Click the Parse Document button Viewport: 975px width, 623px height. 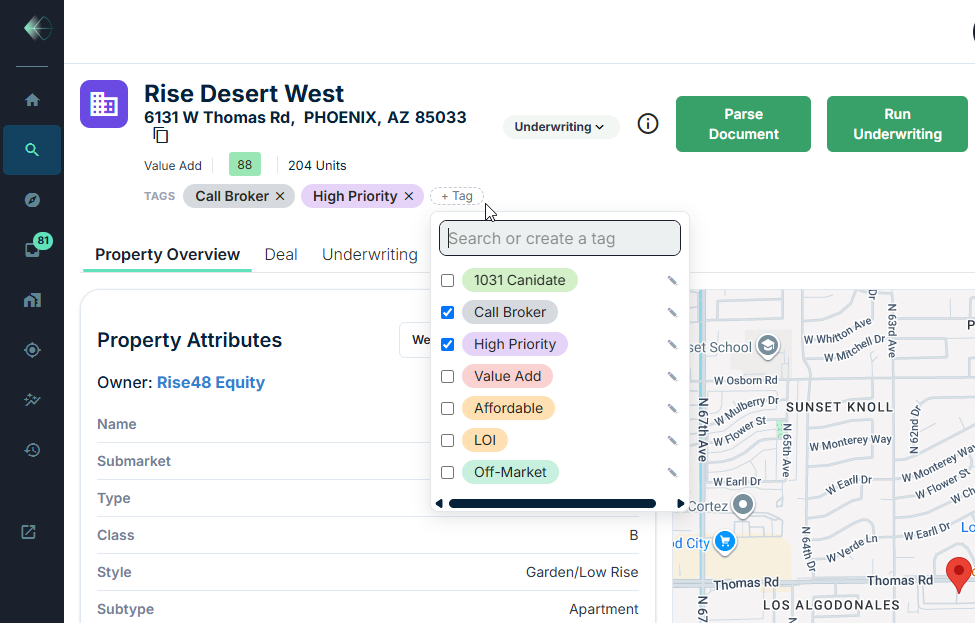point(743,124)
